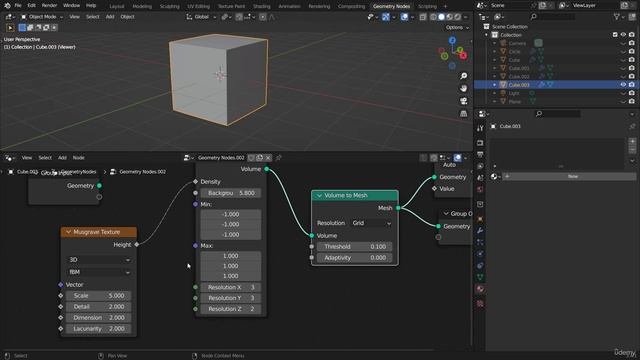This screenshot has height=360, width=640.
Task: Toggle Cube.003 eye visibility in outliner
Action: coord(623,84)
